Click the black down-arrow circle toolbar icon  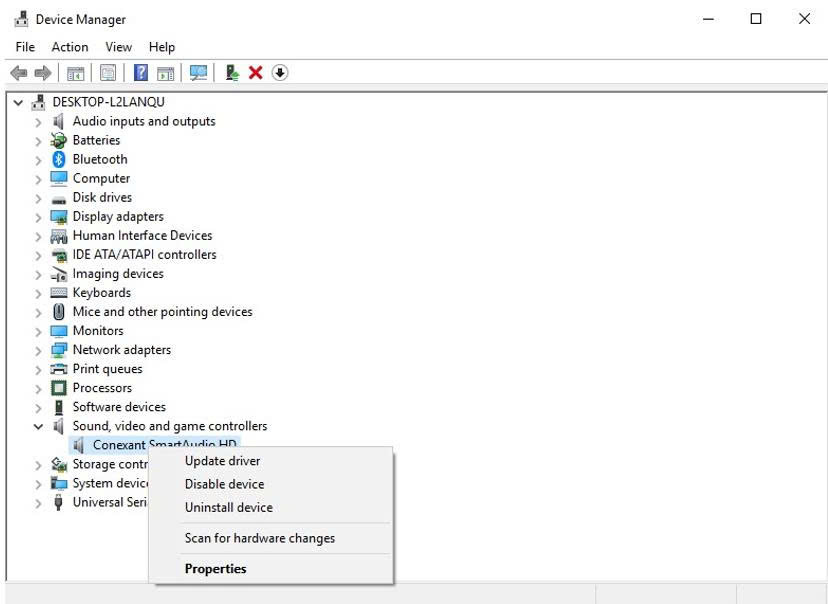coord(280,73)
